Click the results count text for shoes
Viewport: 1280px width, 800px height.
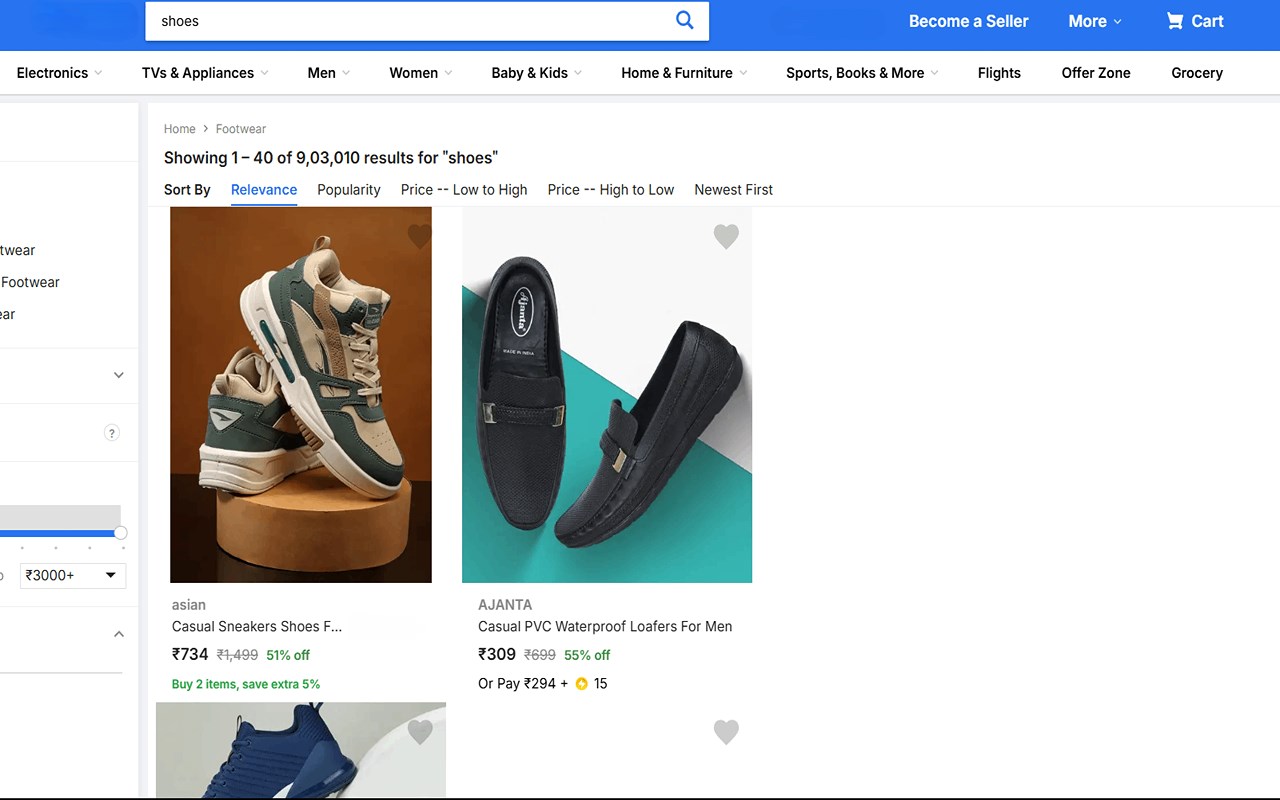pyautogui.click(x=331, y=158)
